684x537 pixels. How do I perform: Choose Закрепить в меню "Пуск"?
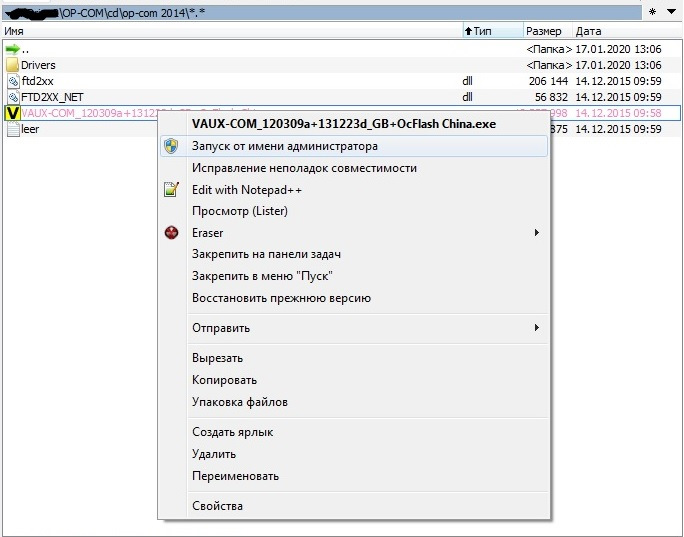tap(354, 276)
